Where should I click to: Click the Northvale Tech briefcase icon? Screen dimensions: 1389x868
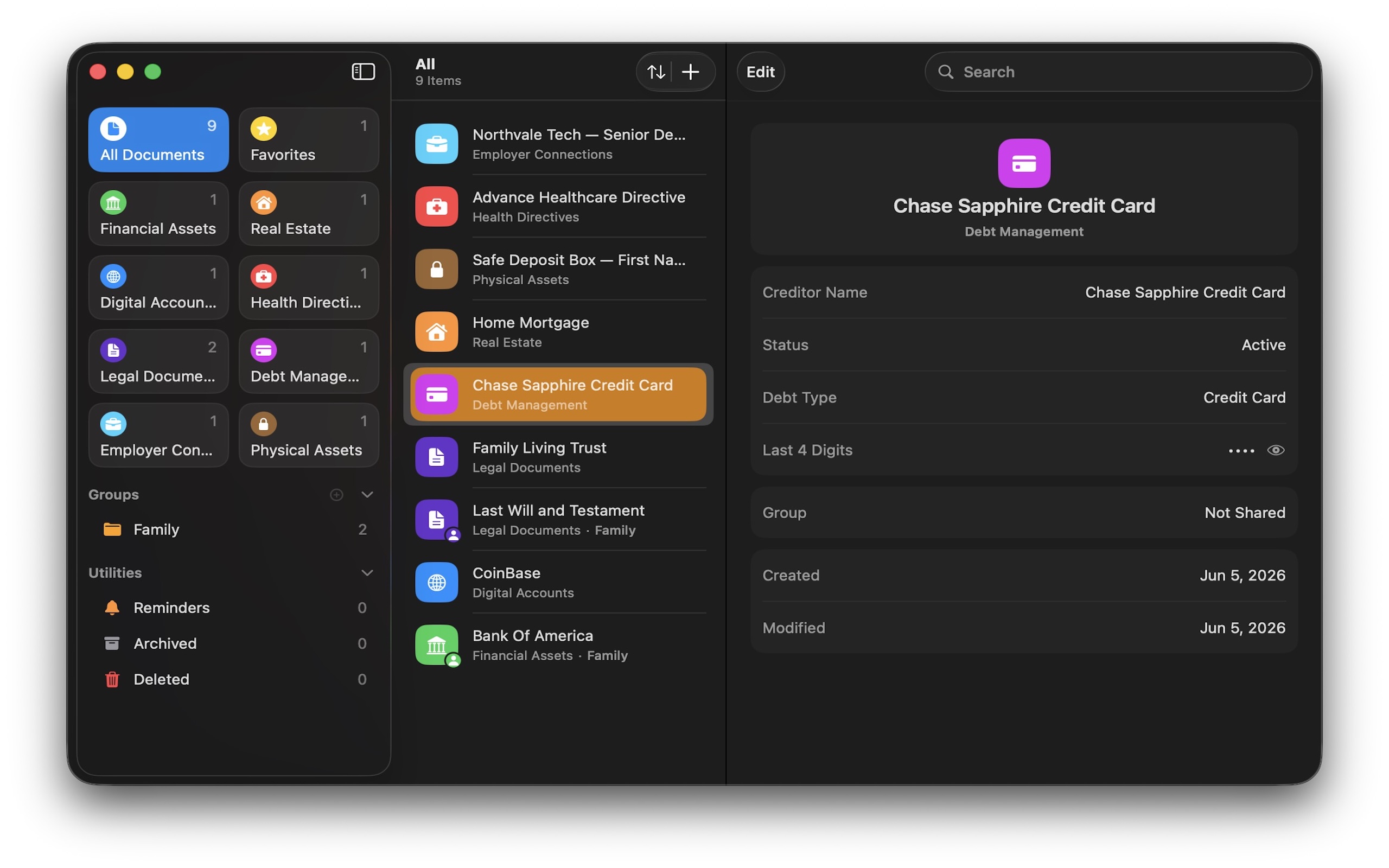(x=436, y=144)
